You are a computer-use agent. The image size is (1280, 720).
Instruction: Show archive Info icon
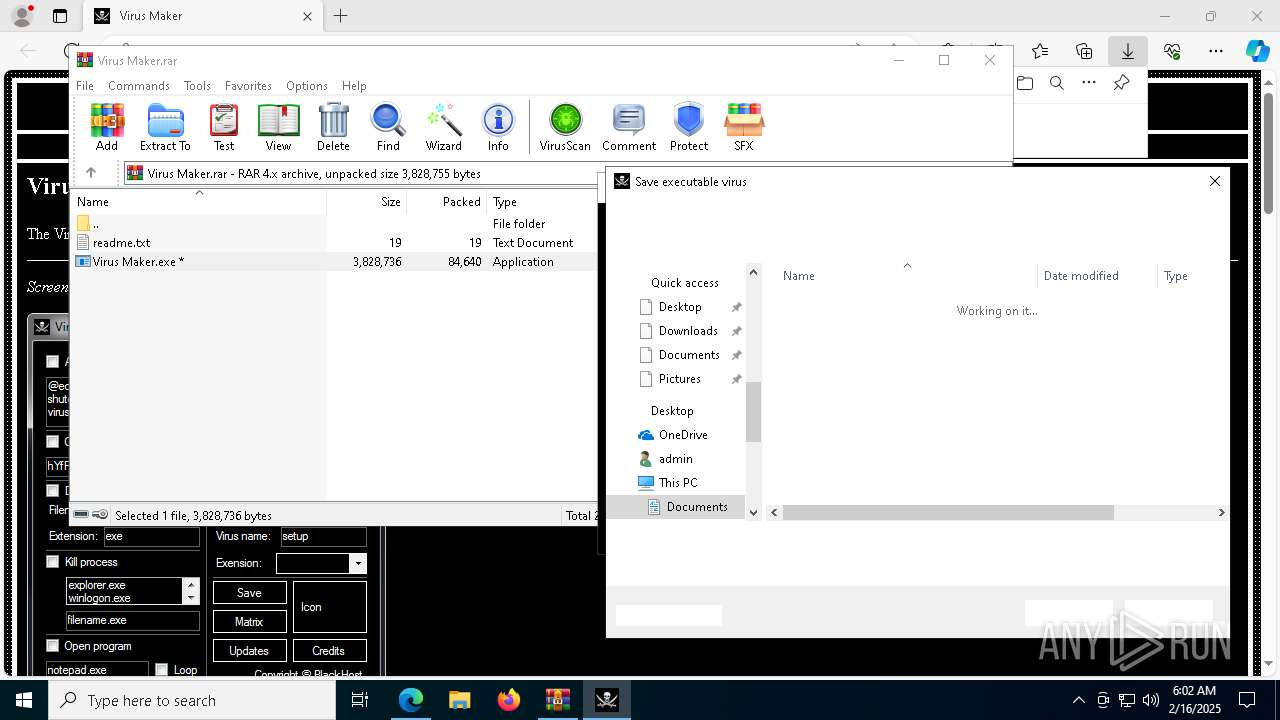tap(498, 127)
